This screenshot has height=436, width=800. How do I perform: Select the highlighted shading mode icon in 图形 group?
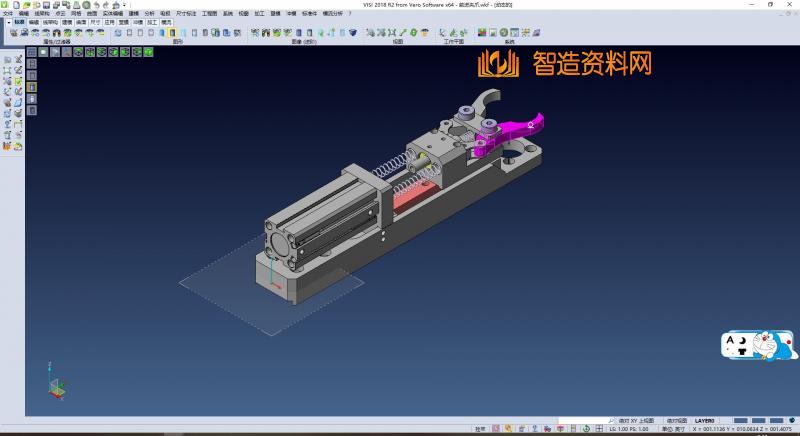click(173, 33)
